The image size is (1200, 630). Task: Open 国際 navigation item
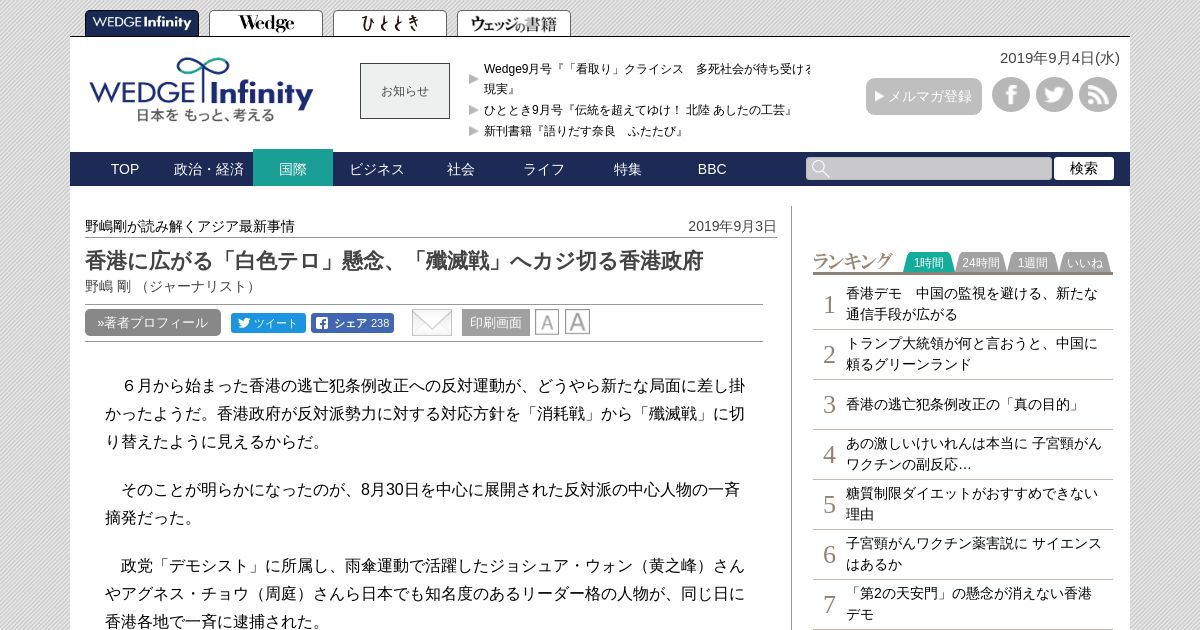click(293, 169)
